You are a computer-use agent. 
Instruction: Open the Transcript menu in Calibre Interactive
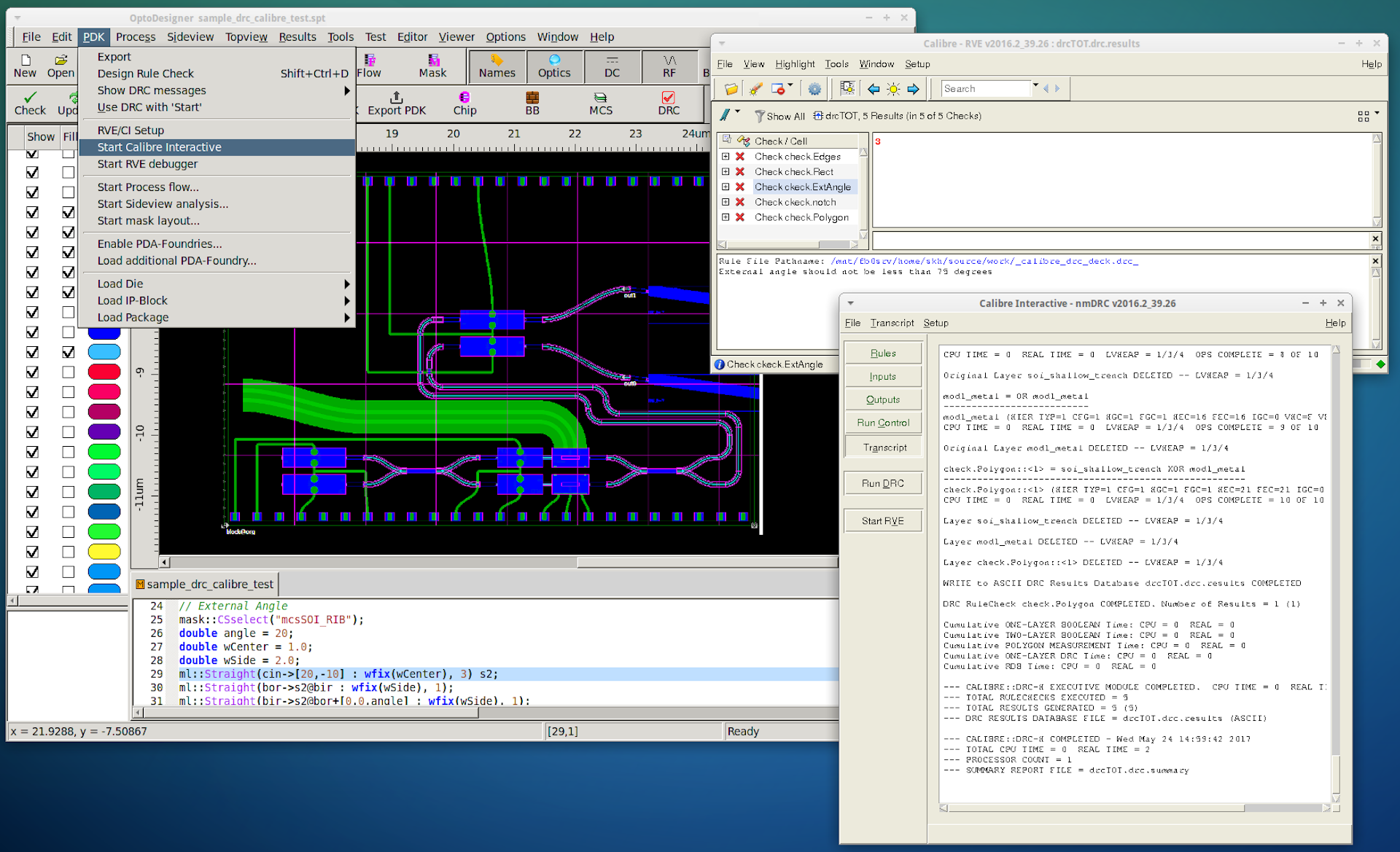(x=891, y=323)
